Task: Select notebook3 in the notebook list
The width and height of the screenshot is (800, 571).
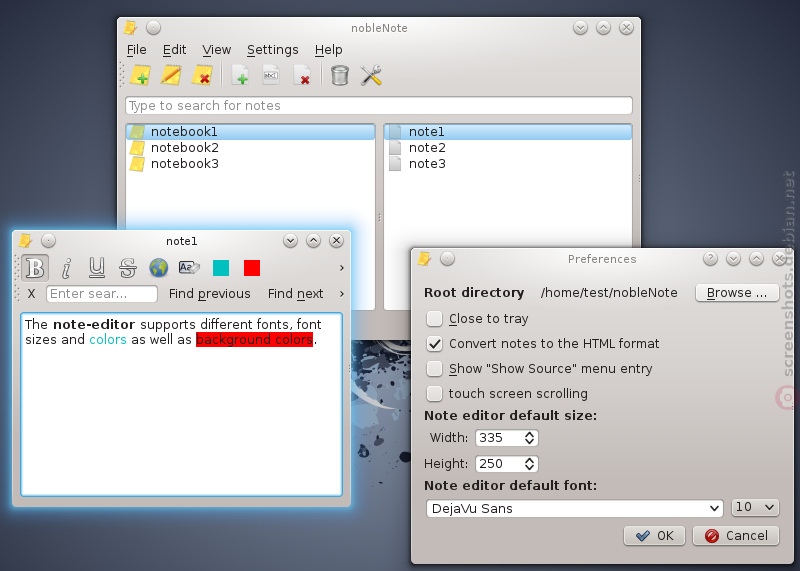Action: (x=251, y=163)
